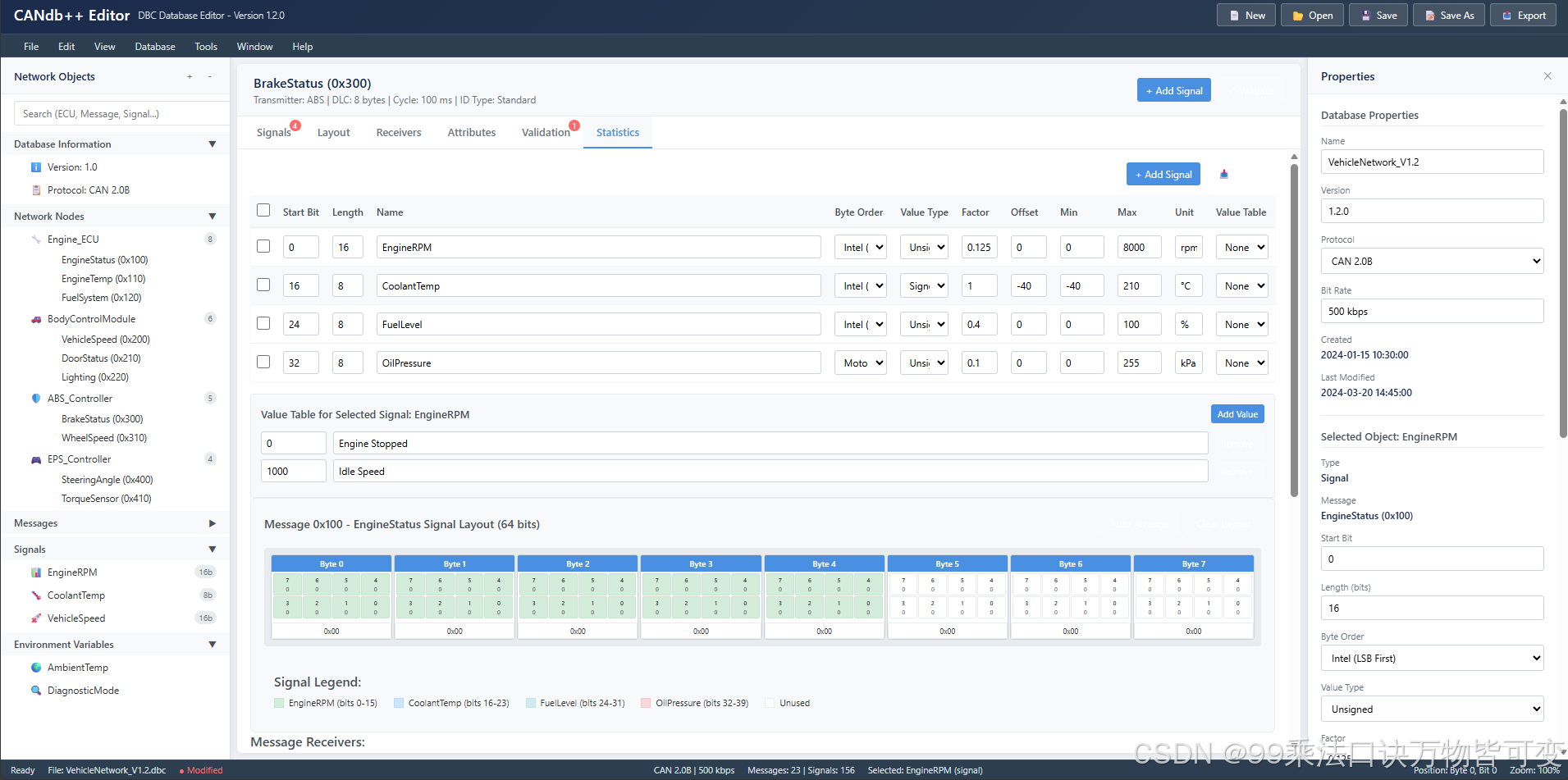Select SteeringAngle (0x400) in the tree
Image resolution: width=1568 pixels, height=780 pixels.
107,480
